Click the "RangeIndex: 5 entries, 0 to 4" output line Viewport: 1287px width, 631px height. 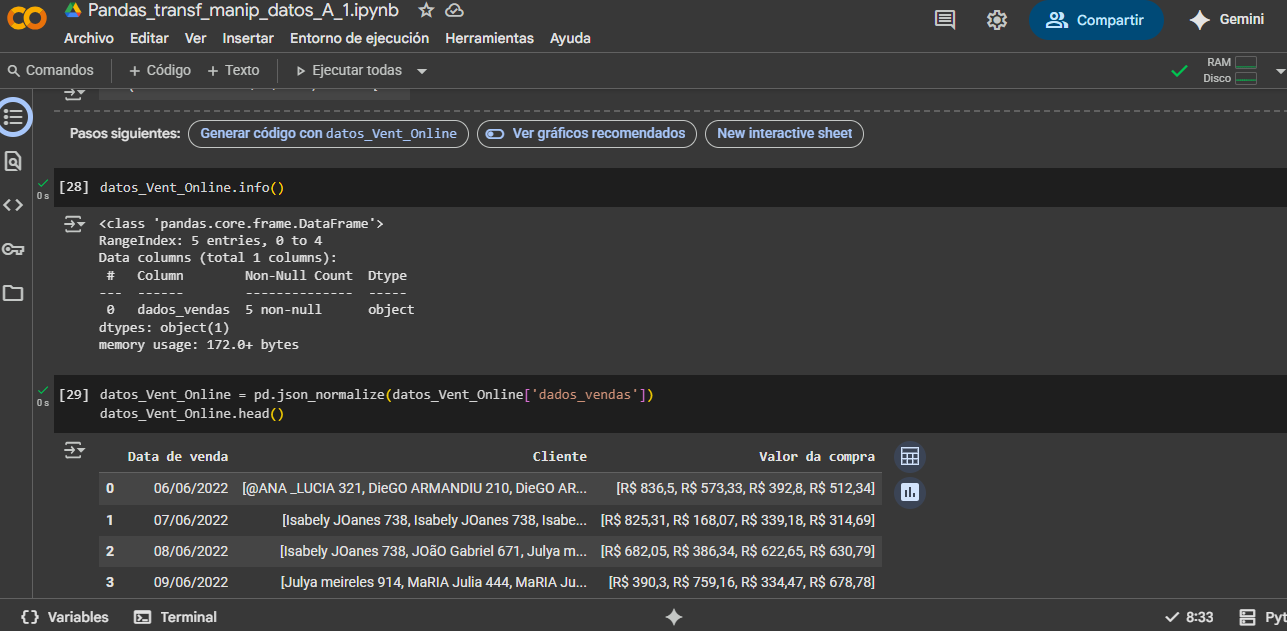pos(210,241)
